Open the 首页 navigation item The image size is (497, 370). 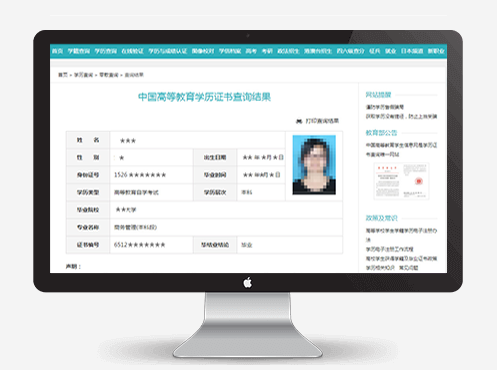58,51
